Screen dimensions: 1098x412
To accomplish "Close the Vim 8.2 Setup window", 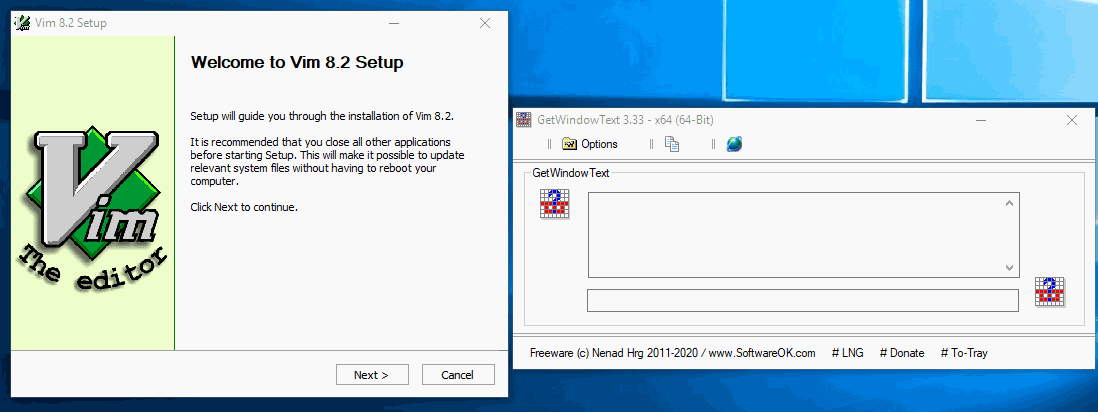I will click(x=485, y=23).
